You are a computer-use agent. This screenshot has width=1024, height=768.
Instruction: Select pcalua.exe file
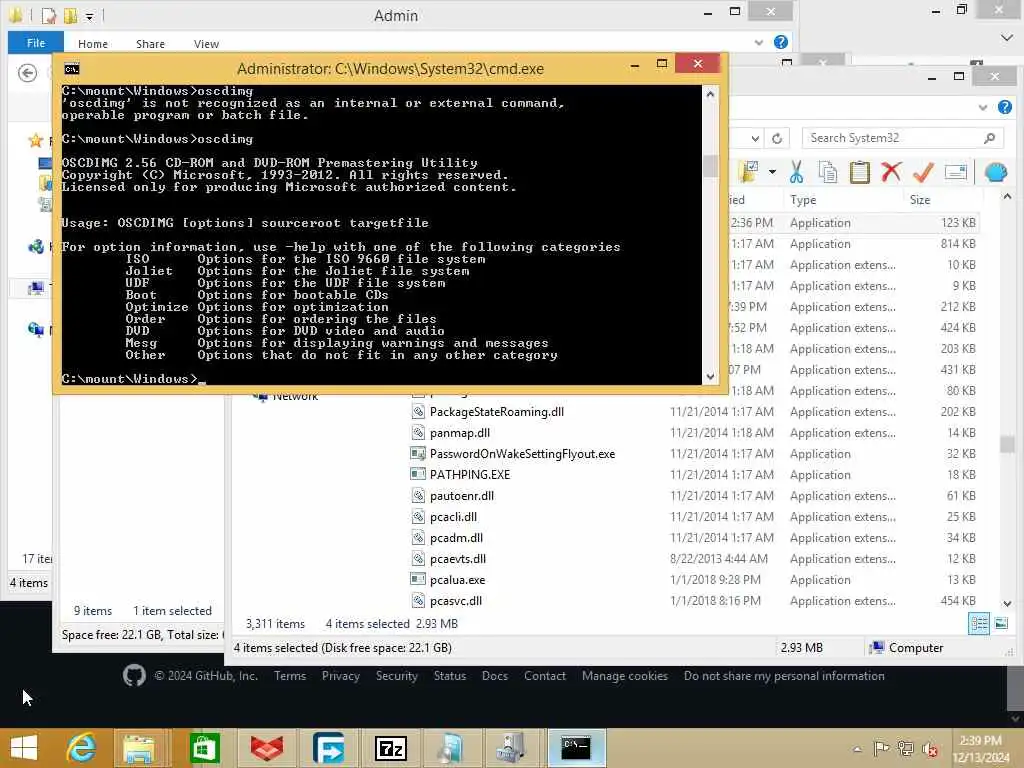457,579
